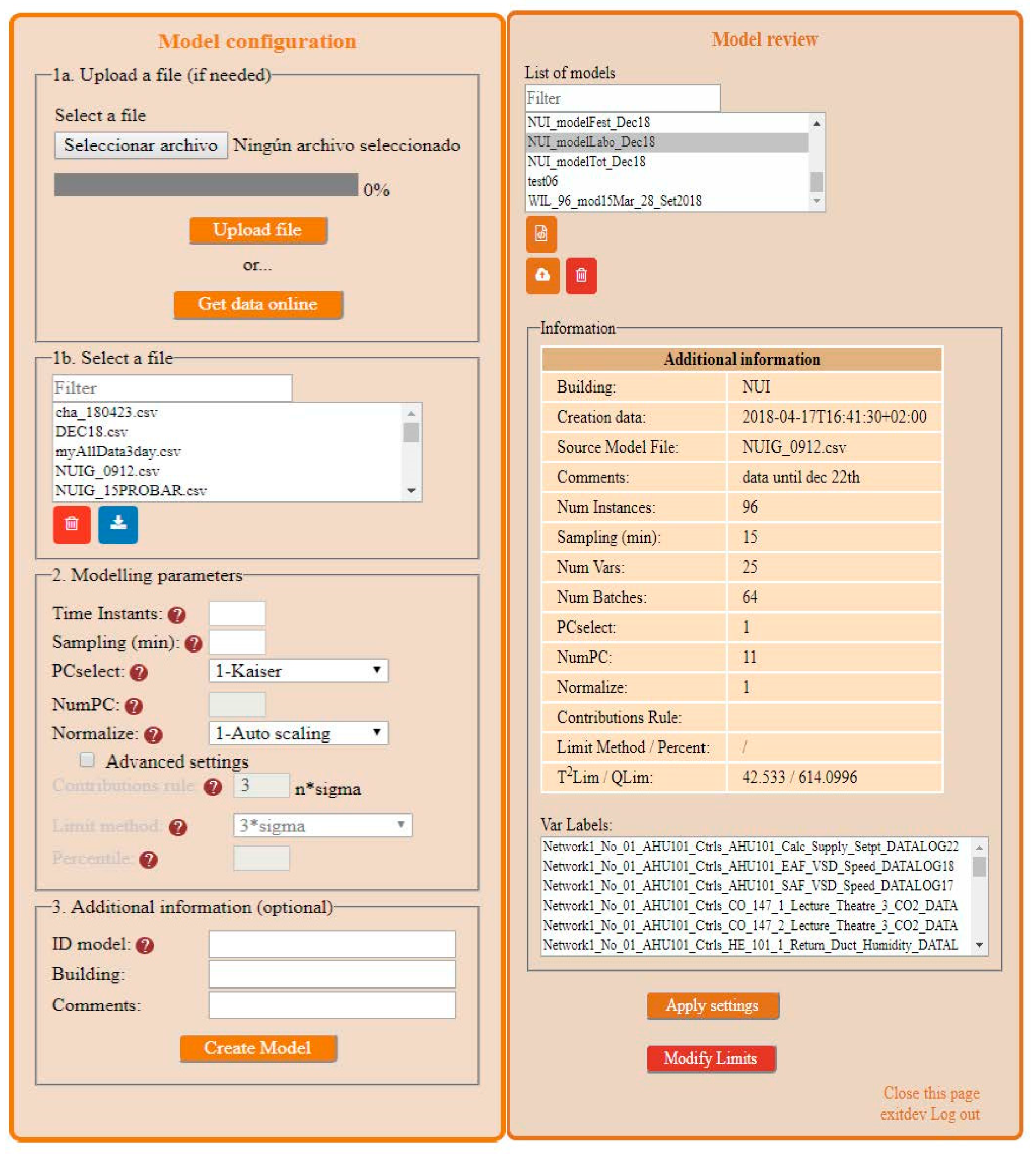Click the red trash icon below file list
The height and width of the screenshot is (1154, 1036).
point(72,524)
